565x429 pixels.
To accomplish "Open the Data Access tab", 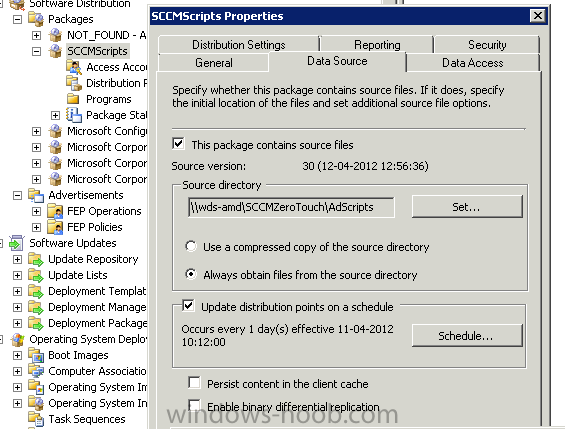I will (473, 63).
